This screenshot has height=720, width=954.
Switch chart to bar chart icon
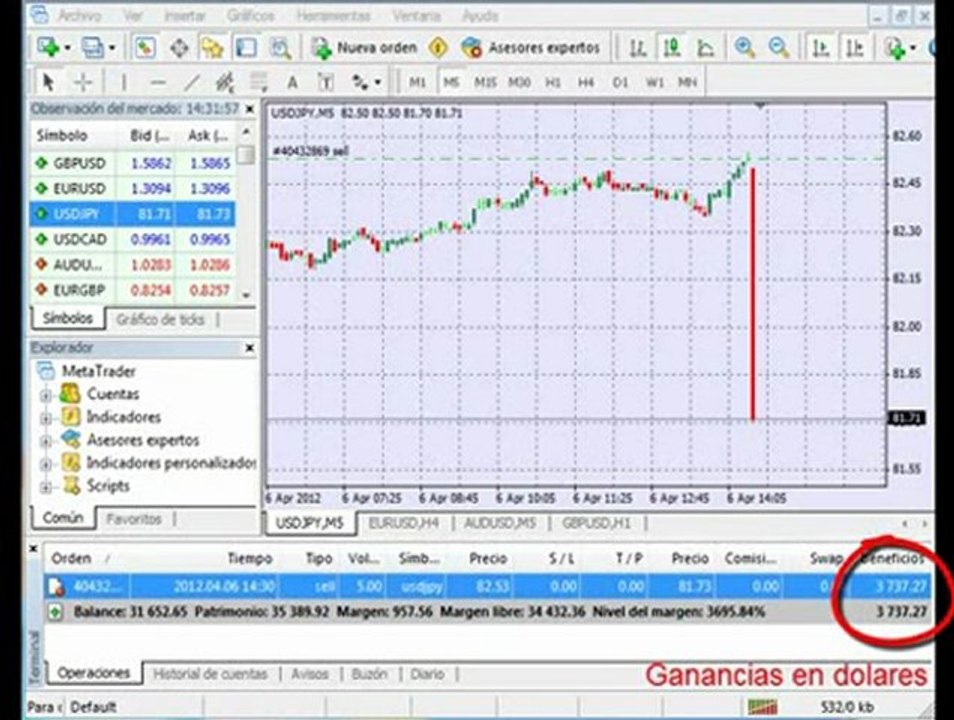tap(638, 47)
